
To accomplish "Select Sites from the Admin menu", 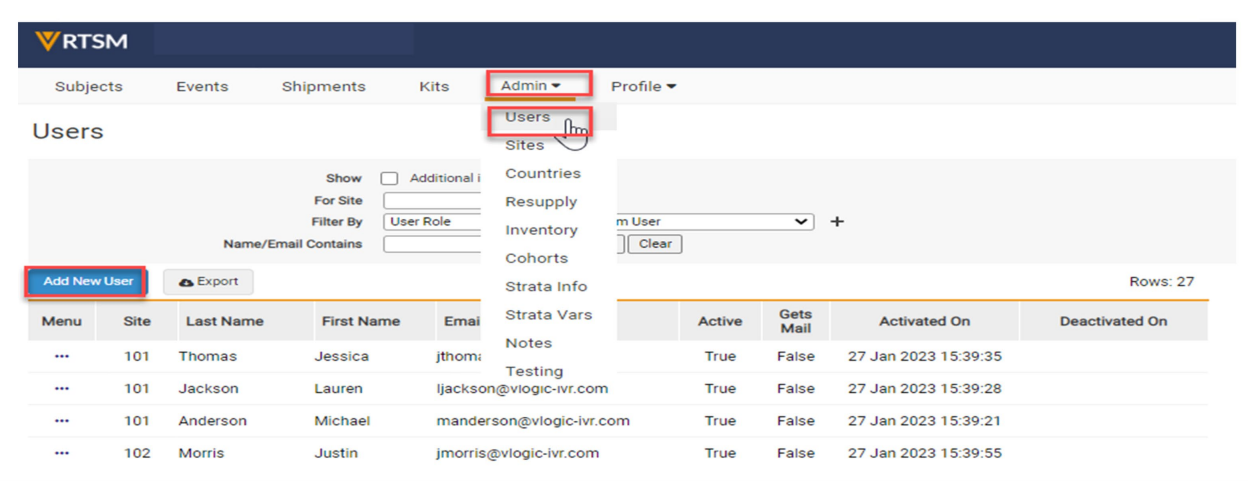I will coord(525,145).
